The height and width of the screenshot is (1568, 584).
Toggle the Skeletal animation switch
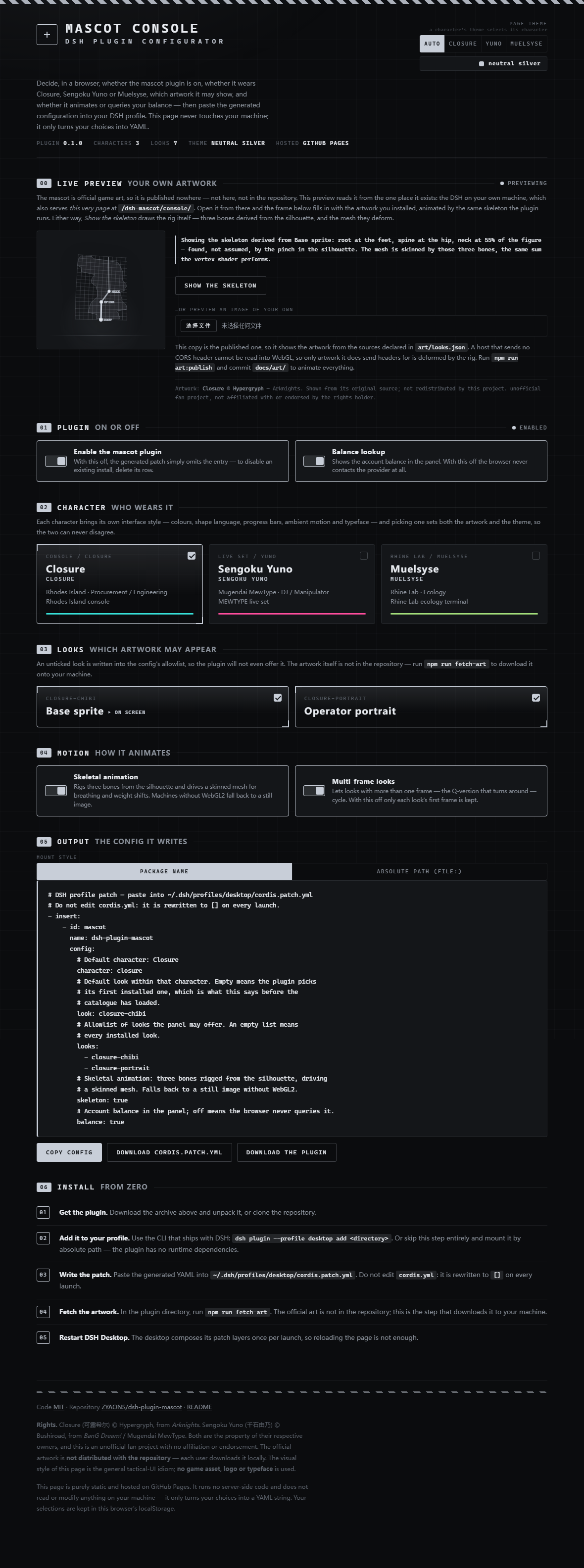point(56,791)
